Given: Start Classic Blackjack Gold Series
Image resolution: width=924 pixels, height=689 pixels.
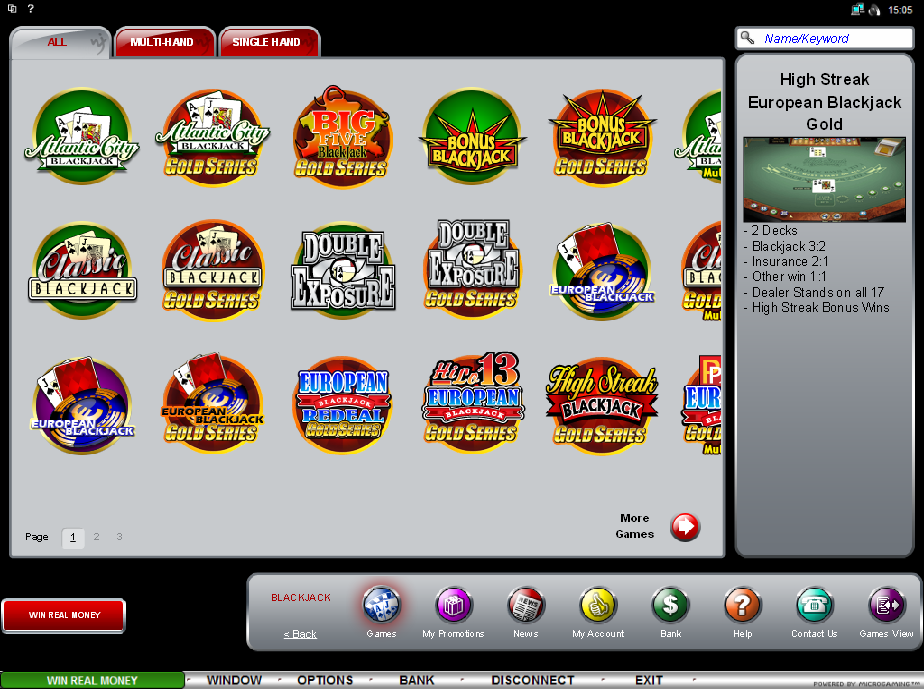Looking at the screenshot, I should pos(213,271).
